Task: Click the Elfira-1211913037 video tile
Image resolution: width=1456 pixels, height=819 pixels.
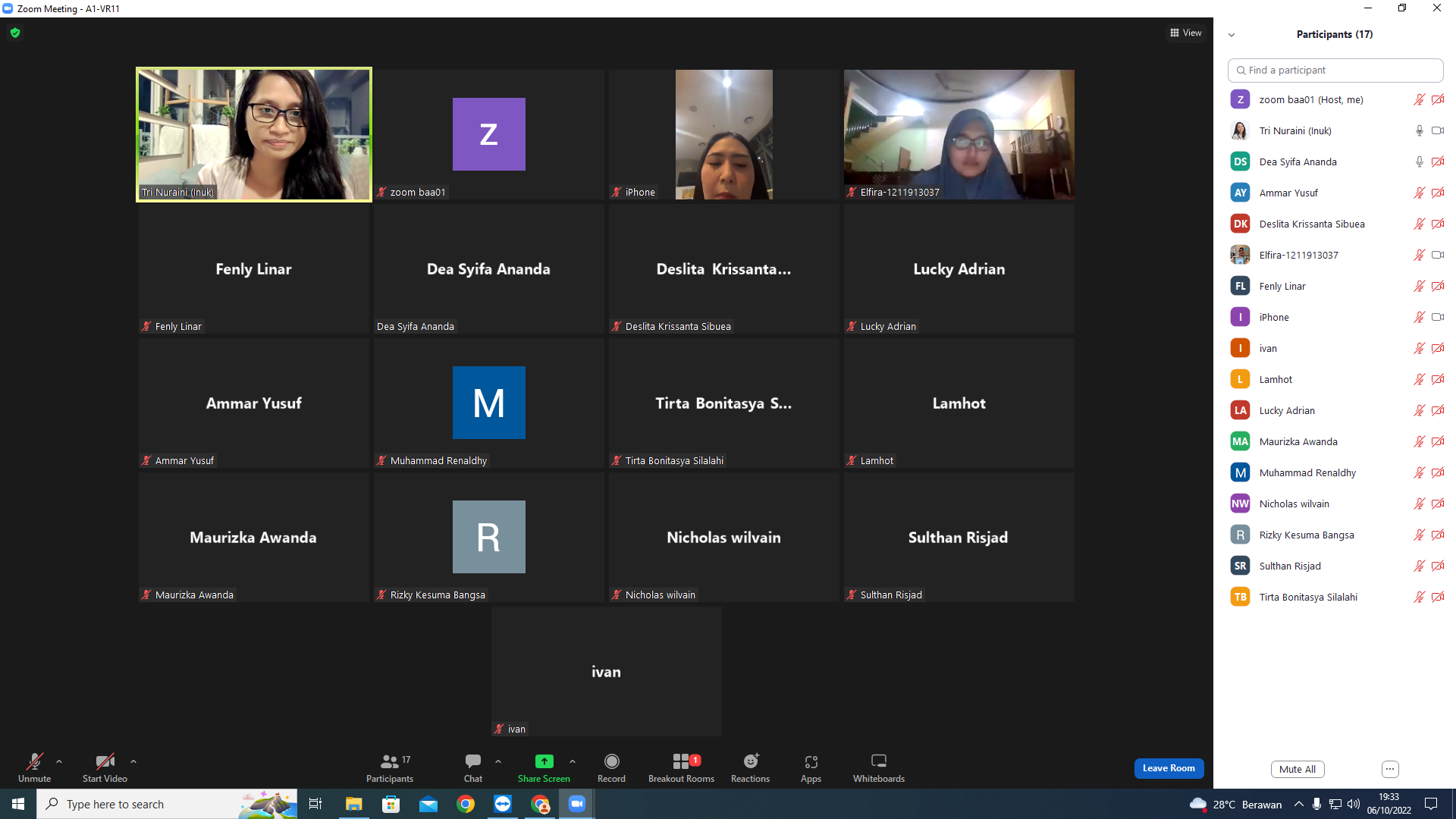Action: pos(959,134)
